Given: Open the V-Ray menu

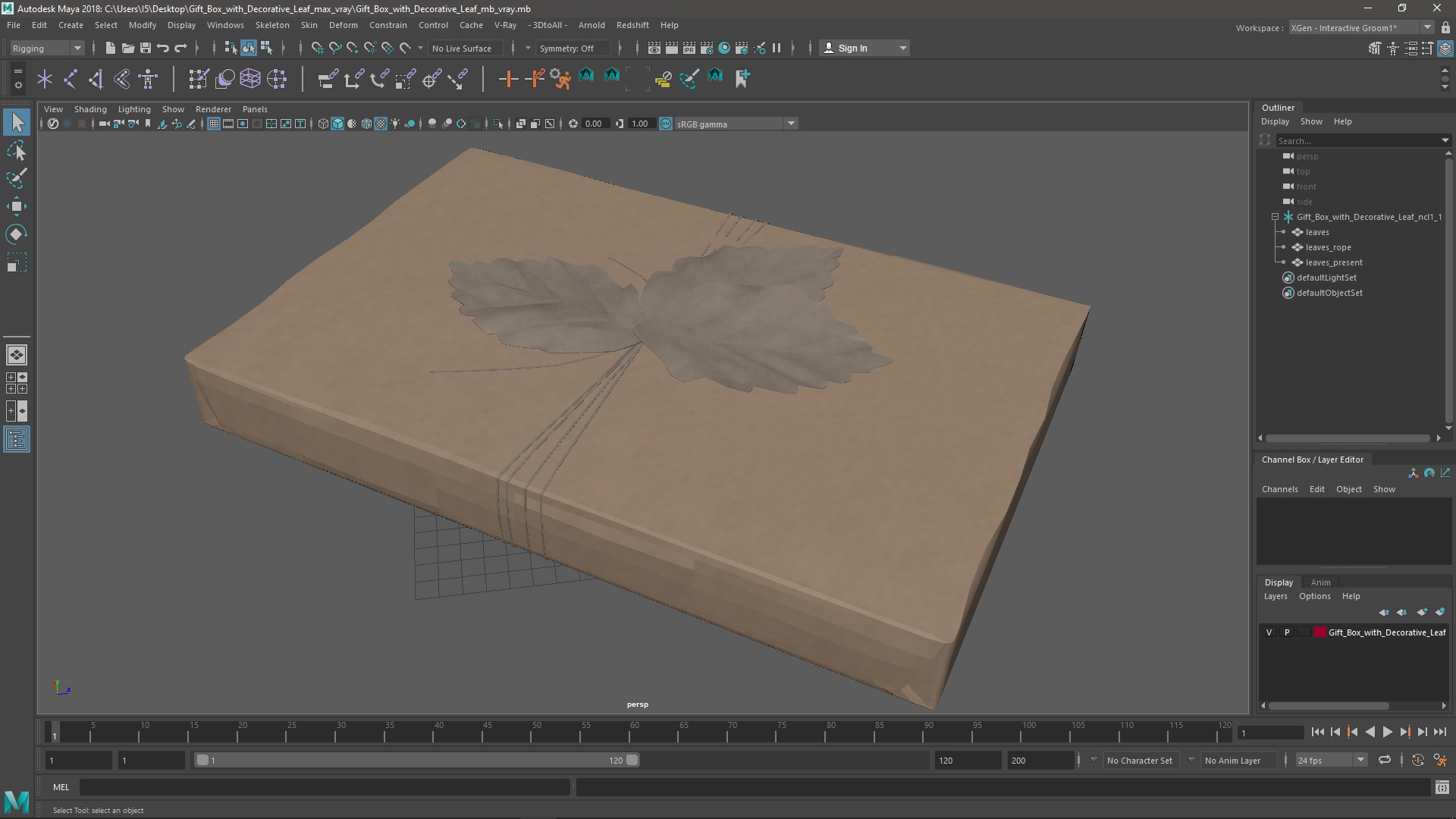Looking at the screenshot, I should [505, 25].
